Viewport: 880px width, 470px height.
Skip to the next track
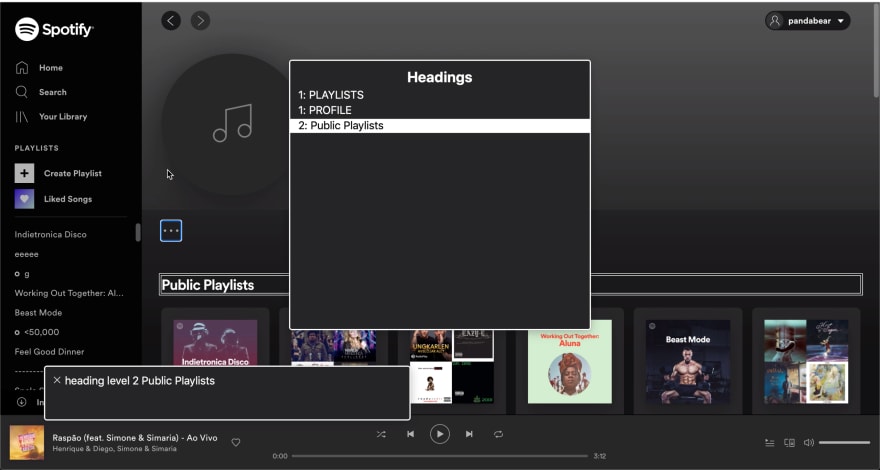[x=469, y=434]
